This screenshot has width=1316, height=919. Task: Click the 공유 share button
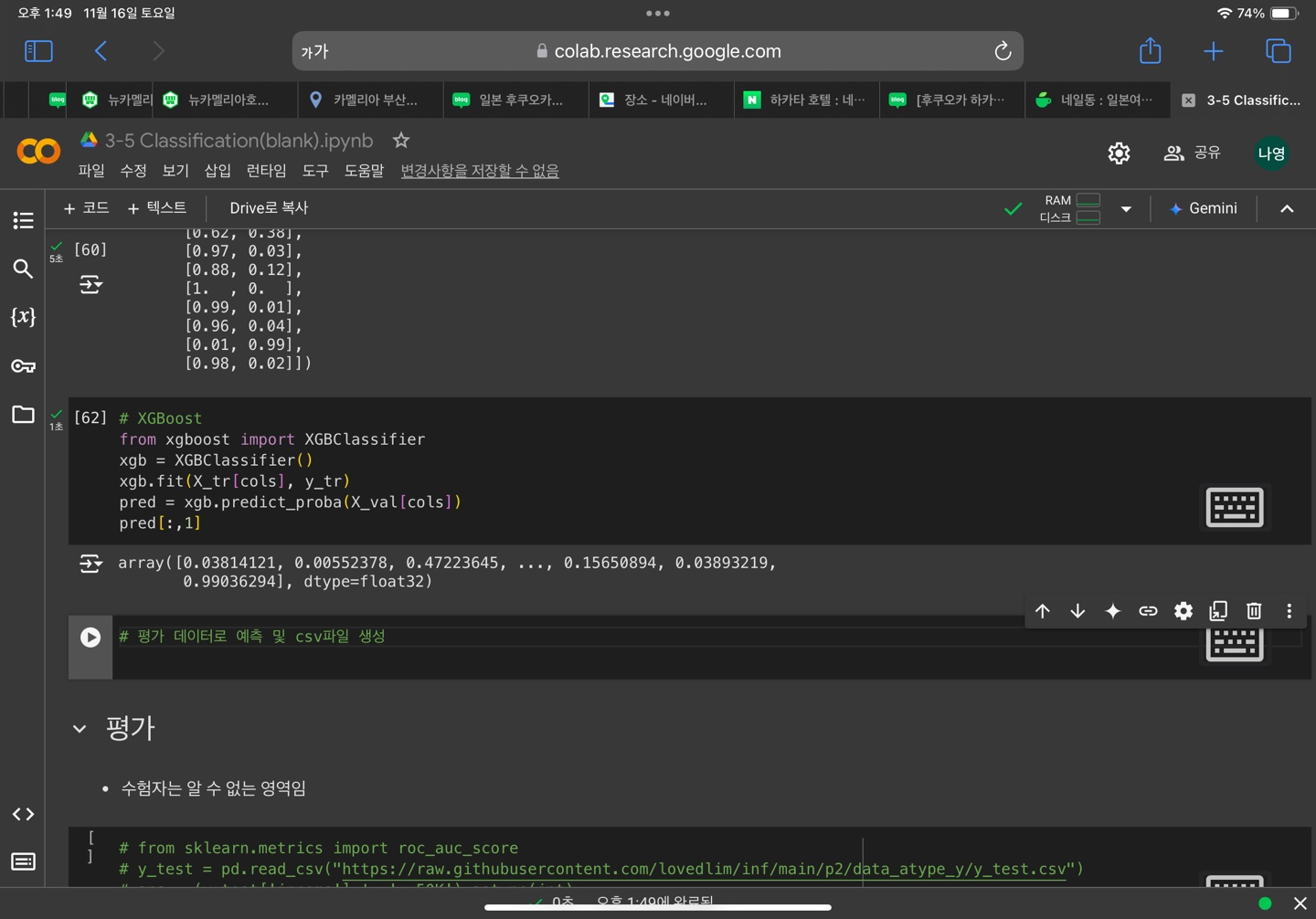(x=1193, y=153)
